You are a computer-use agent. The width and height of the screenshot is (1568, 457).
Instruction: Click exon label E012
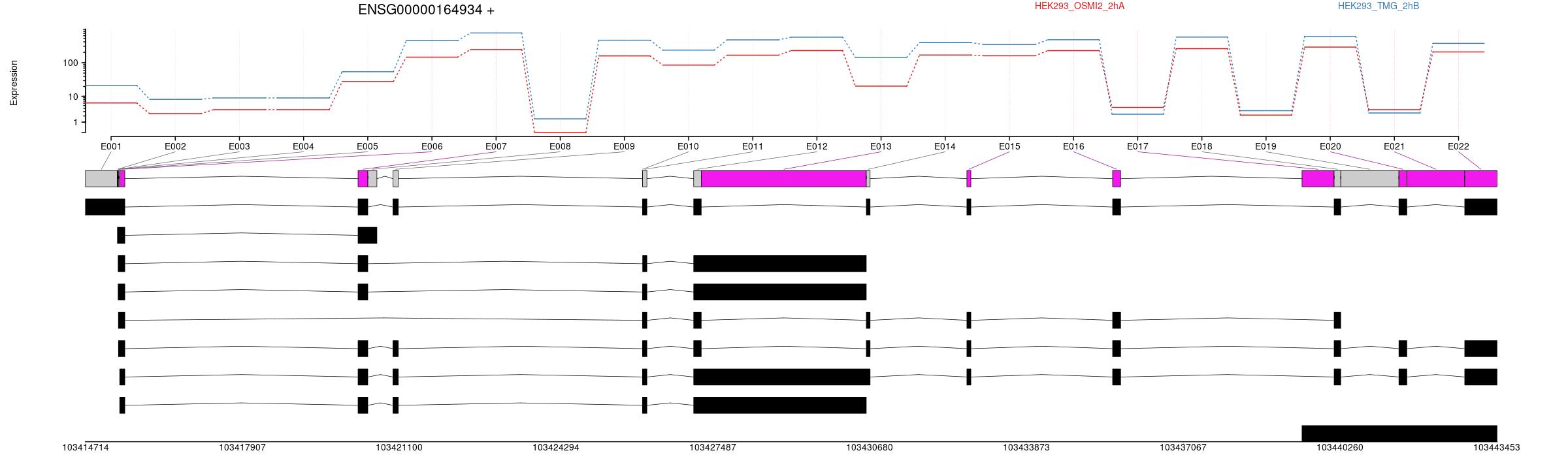pos(817,146)
